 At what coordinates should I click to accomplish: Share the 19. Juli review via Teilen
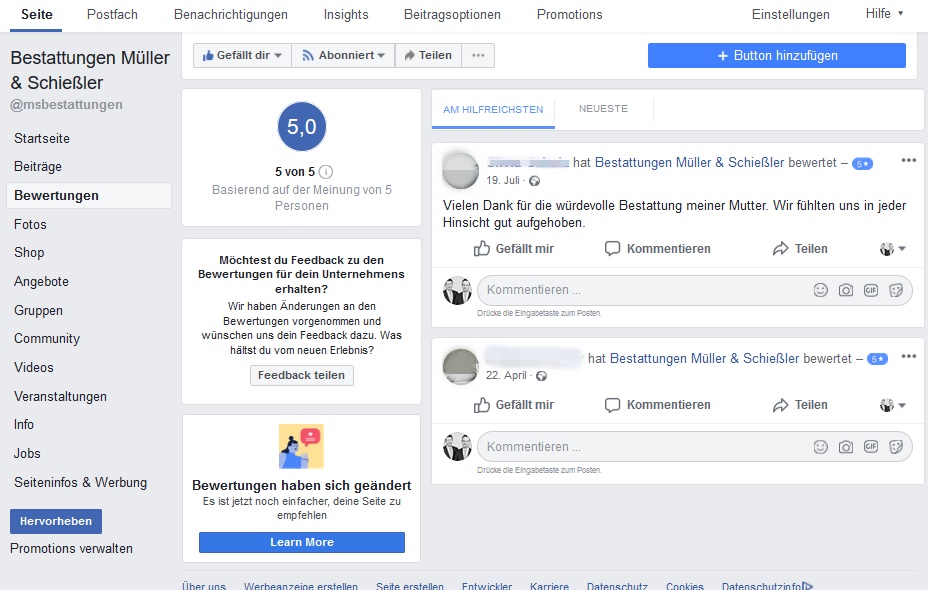pyautogui.click(x=800, y=249)
